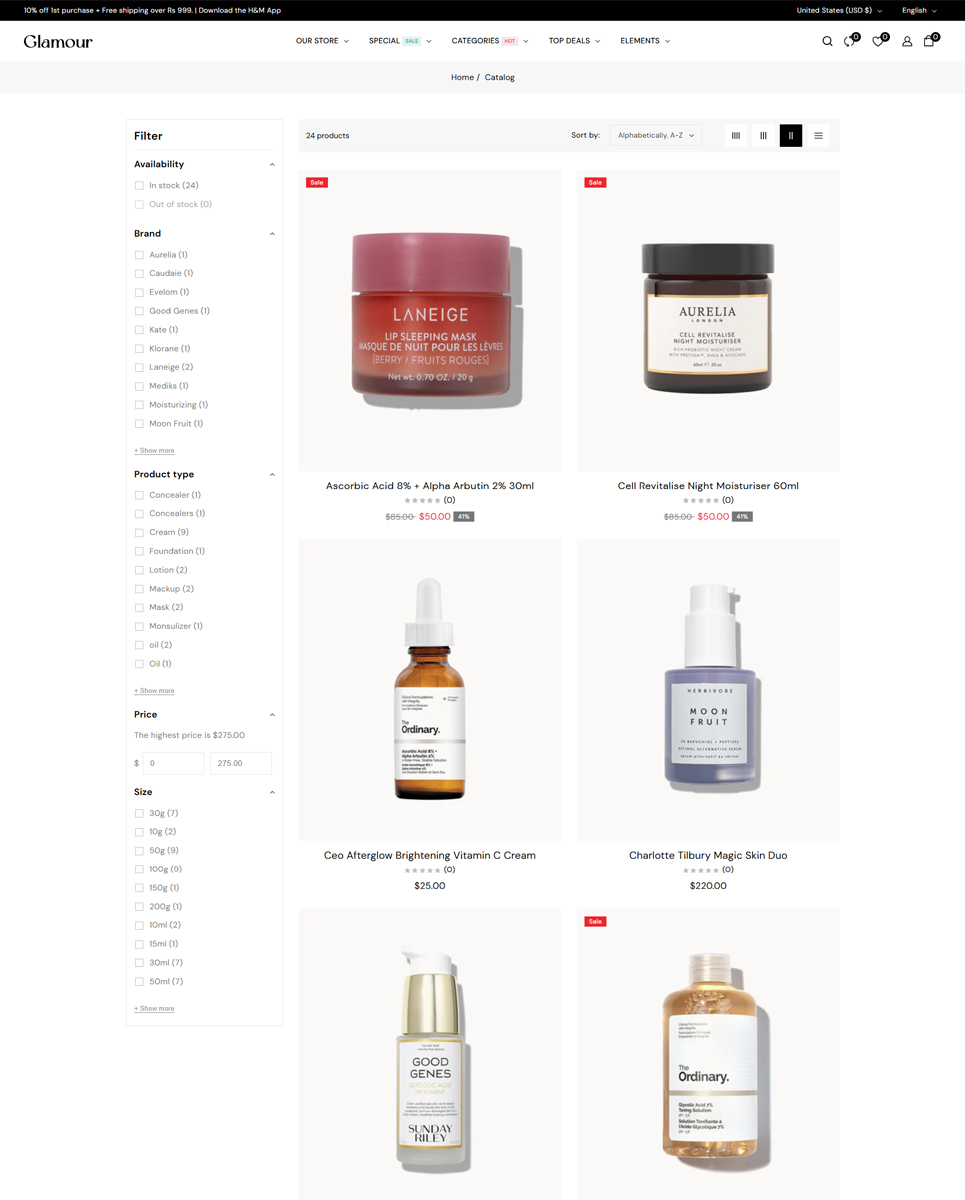Switch to list view layout
The image size is (965, 1200).
click(818, 135)
